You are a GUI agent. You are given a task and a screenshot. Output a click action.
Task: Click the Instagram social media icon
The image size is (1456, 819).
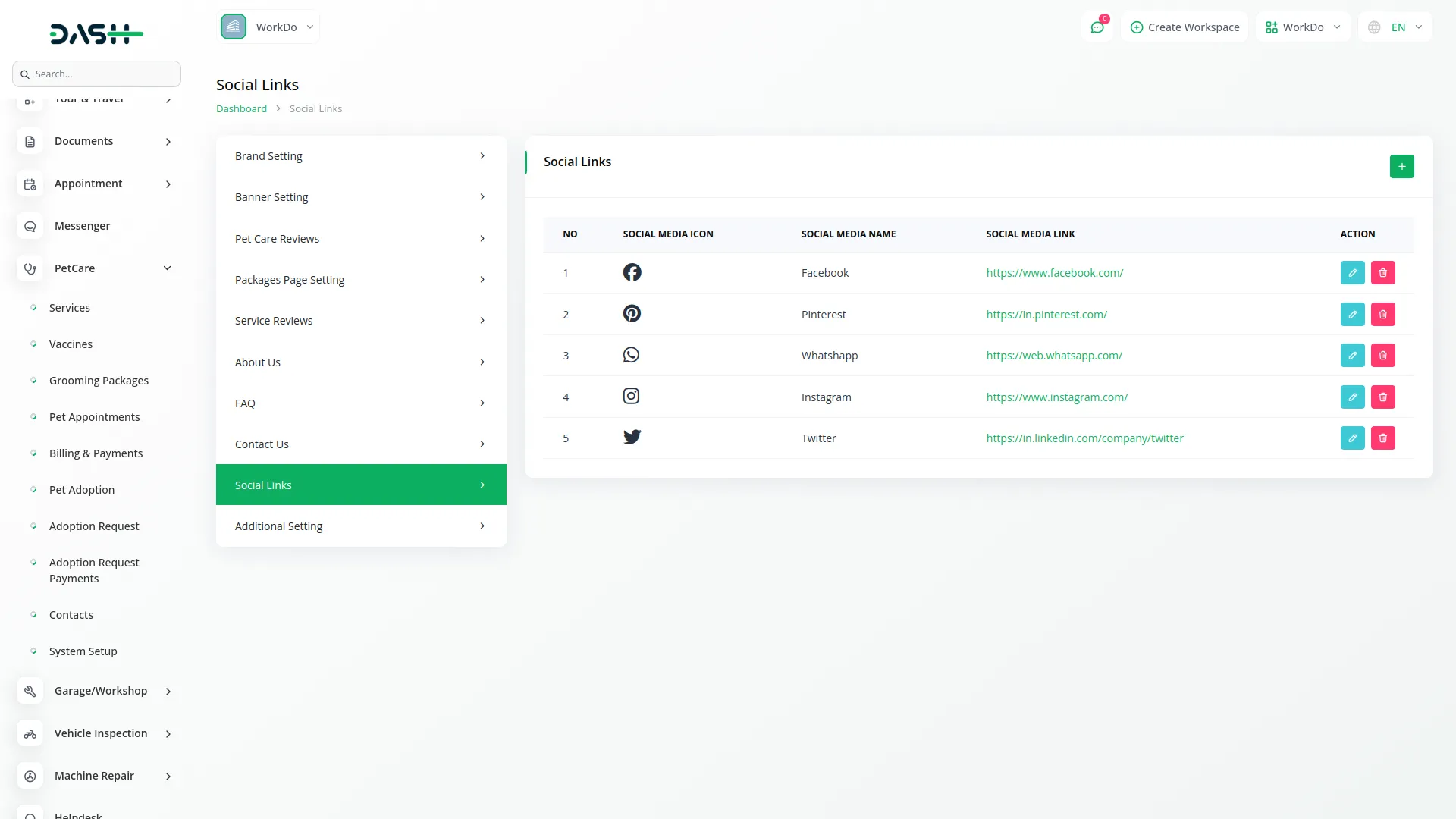[x=631, y=397]
